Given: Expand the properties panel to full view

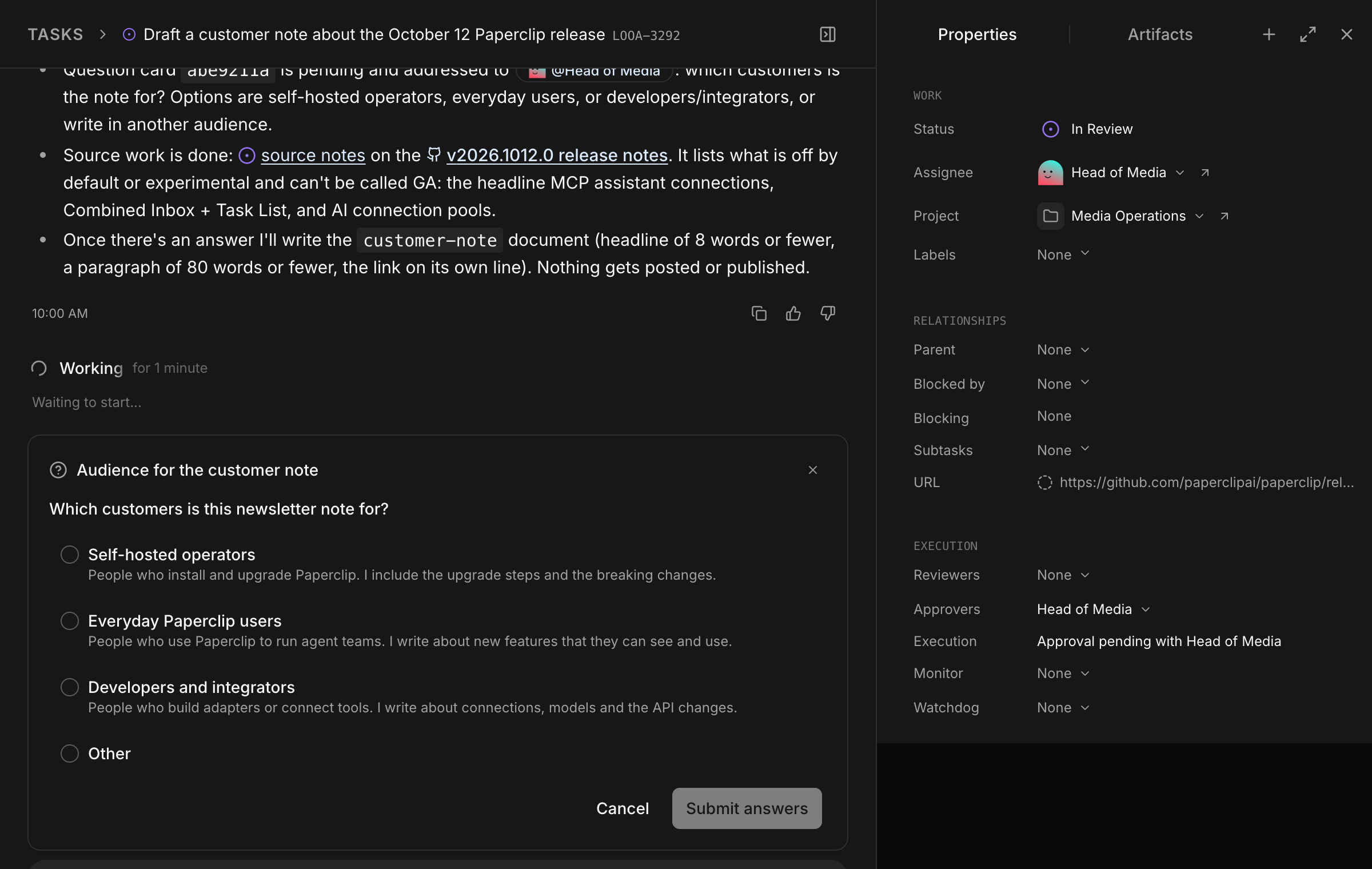Looking at the screenshot, I should tap(1307, 34).
